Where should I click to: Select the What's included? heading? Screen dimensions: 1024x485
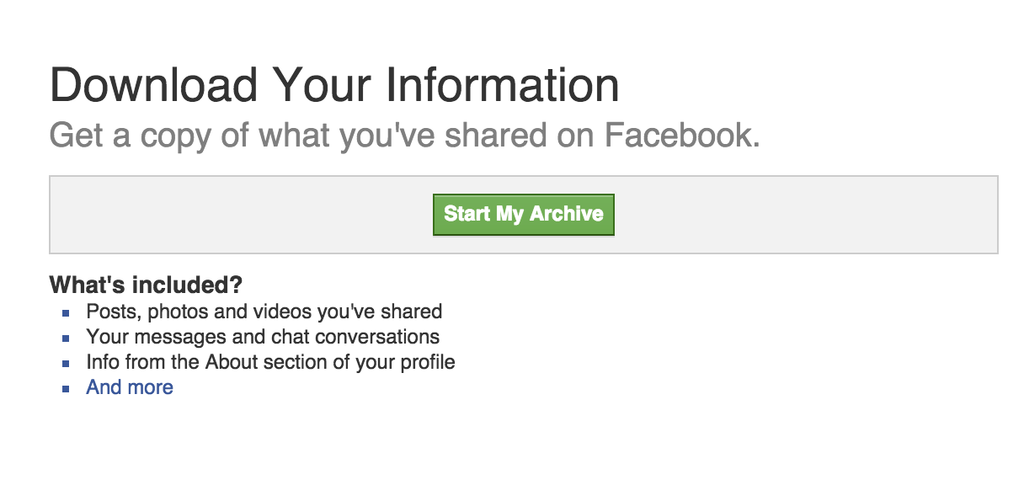point(146,285)
